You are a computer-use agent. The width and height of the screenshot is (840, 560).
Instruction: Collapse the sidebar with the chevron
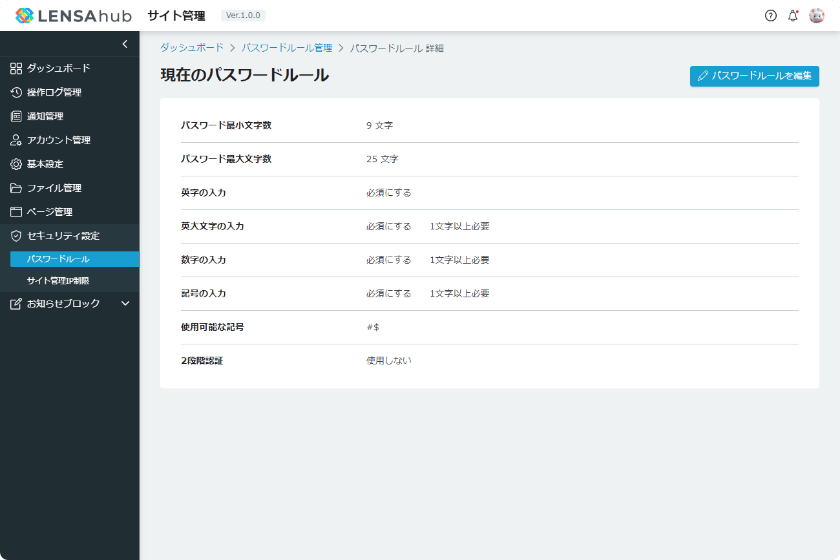[x=125, y=44]
